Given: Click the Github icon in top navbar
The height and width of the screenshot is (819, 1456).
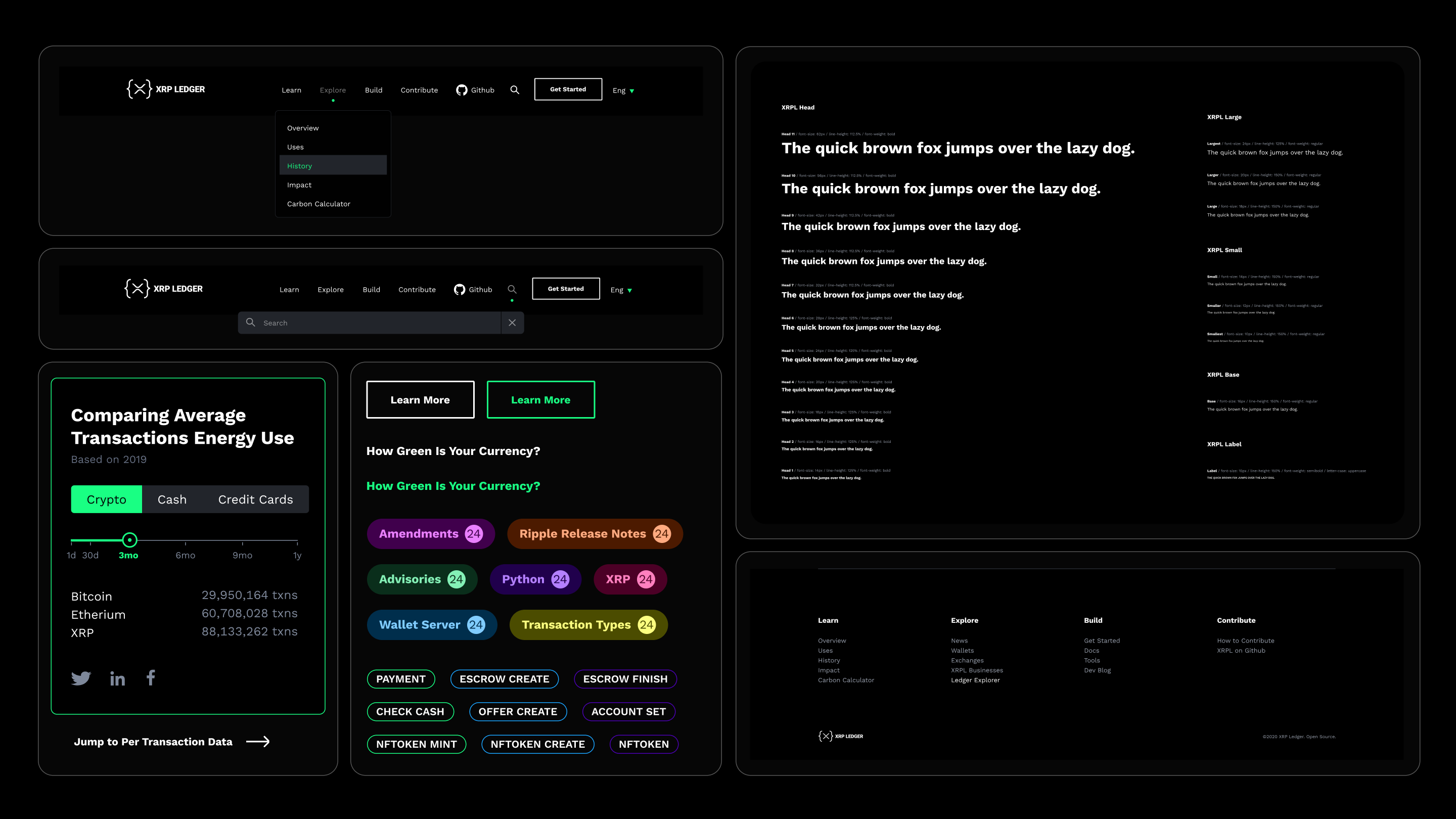Looking at the screenshot, I should 462,90.
